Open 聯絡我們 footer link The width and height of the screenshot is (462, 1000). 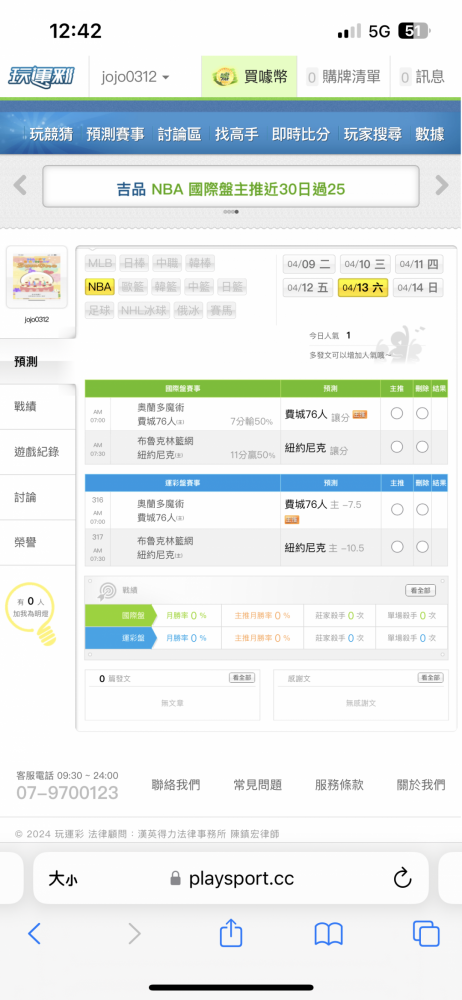point(175,785)
